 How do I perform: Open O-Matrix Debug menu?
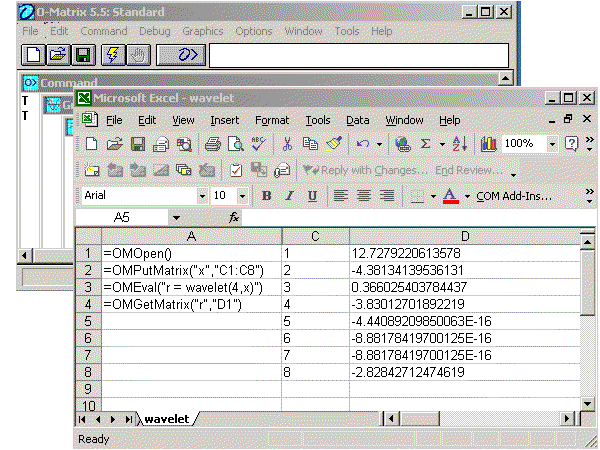pyautogui.click(x=155, y=31)
